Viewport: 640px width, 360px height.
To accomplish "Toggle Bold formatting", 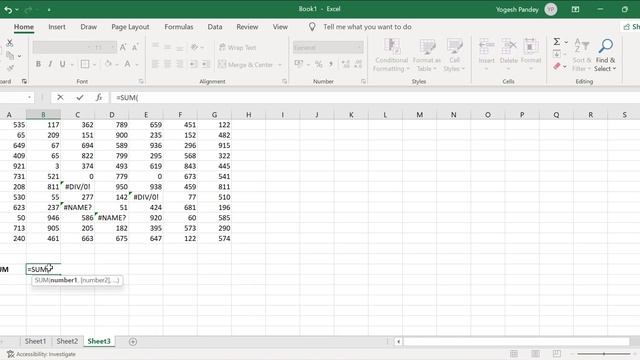I will (38, 64).
